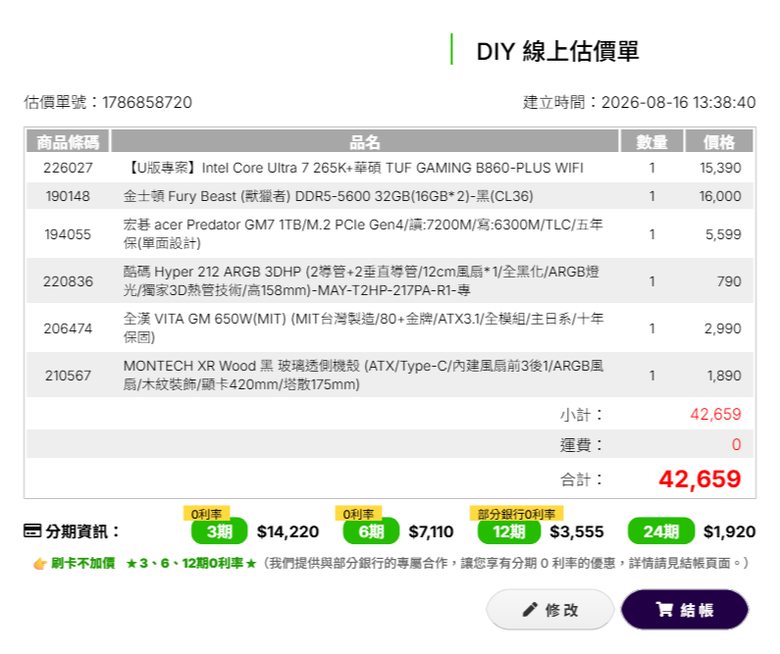Click the 估價單號 1786858720 text
Screen dimensions: 780x654
108,102
